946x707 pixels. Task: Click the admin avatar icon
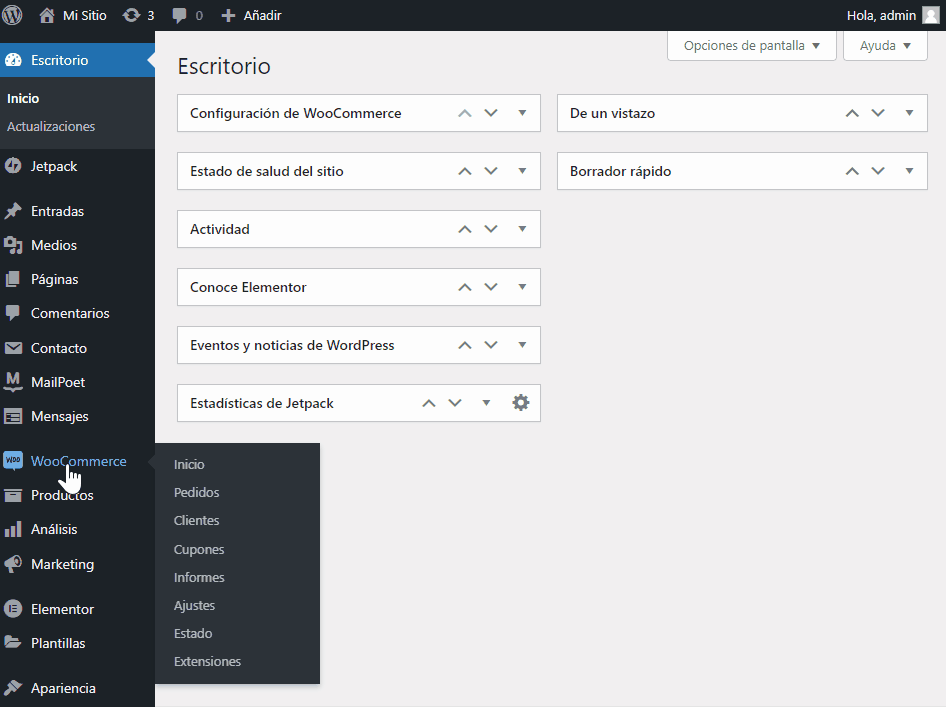[x=931, y=15]
